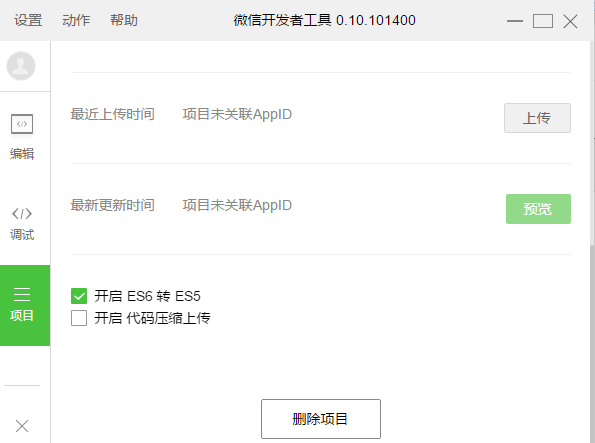Screen dimensions: 595x443
Task: Maximize the 微信开发者工具 window
Action: click(543, 21)
